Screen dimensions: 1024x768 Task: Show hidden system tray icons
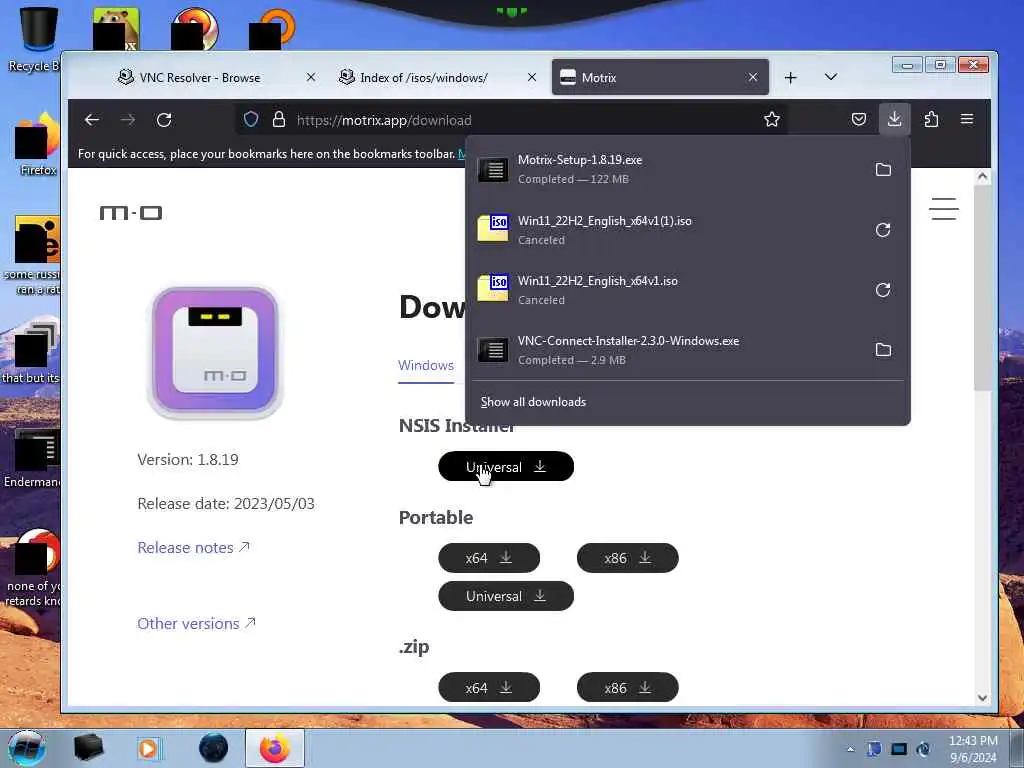coord(850,749)
